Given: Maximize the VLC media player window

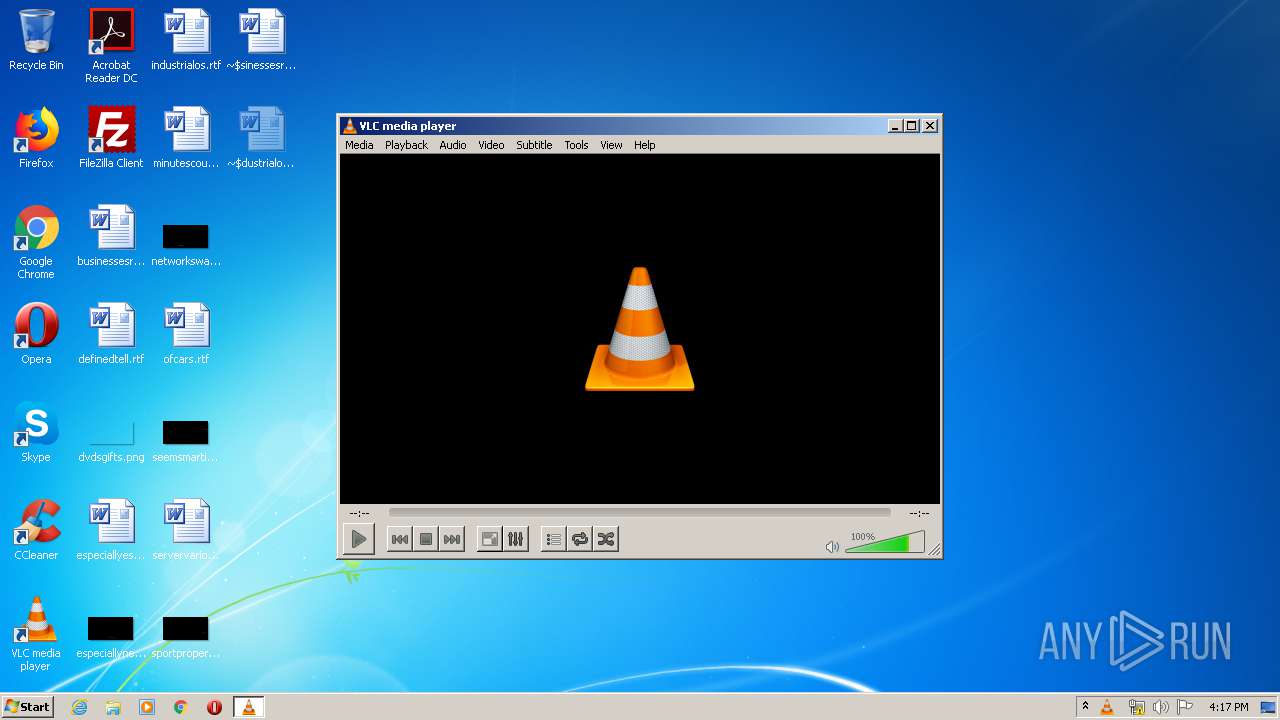Looking at the screenshot, I should click(x=911, y=126).
